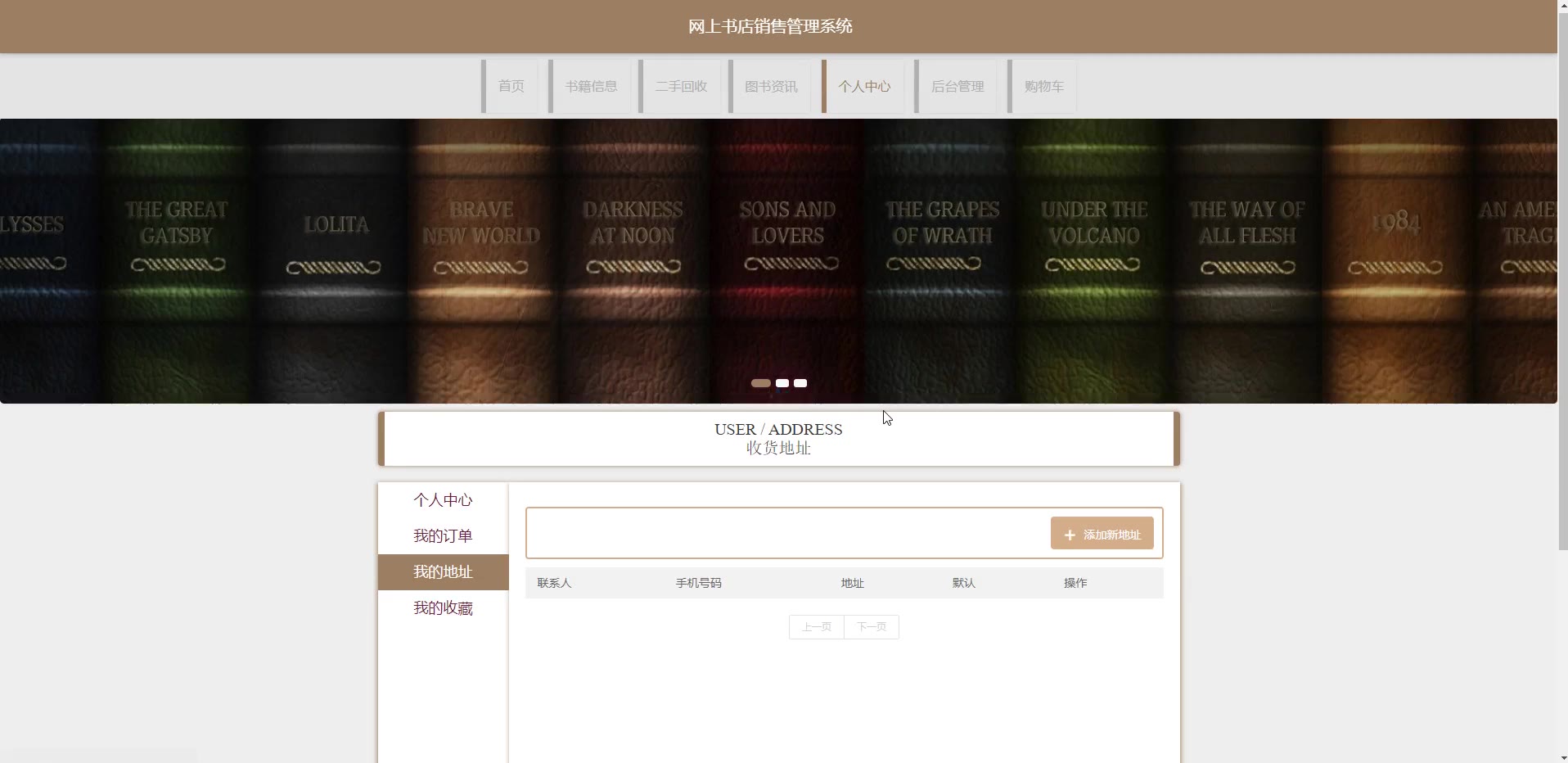Click the page's vertical scrollbar thumb

point(1562,282)
